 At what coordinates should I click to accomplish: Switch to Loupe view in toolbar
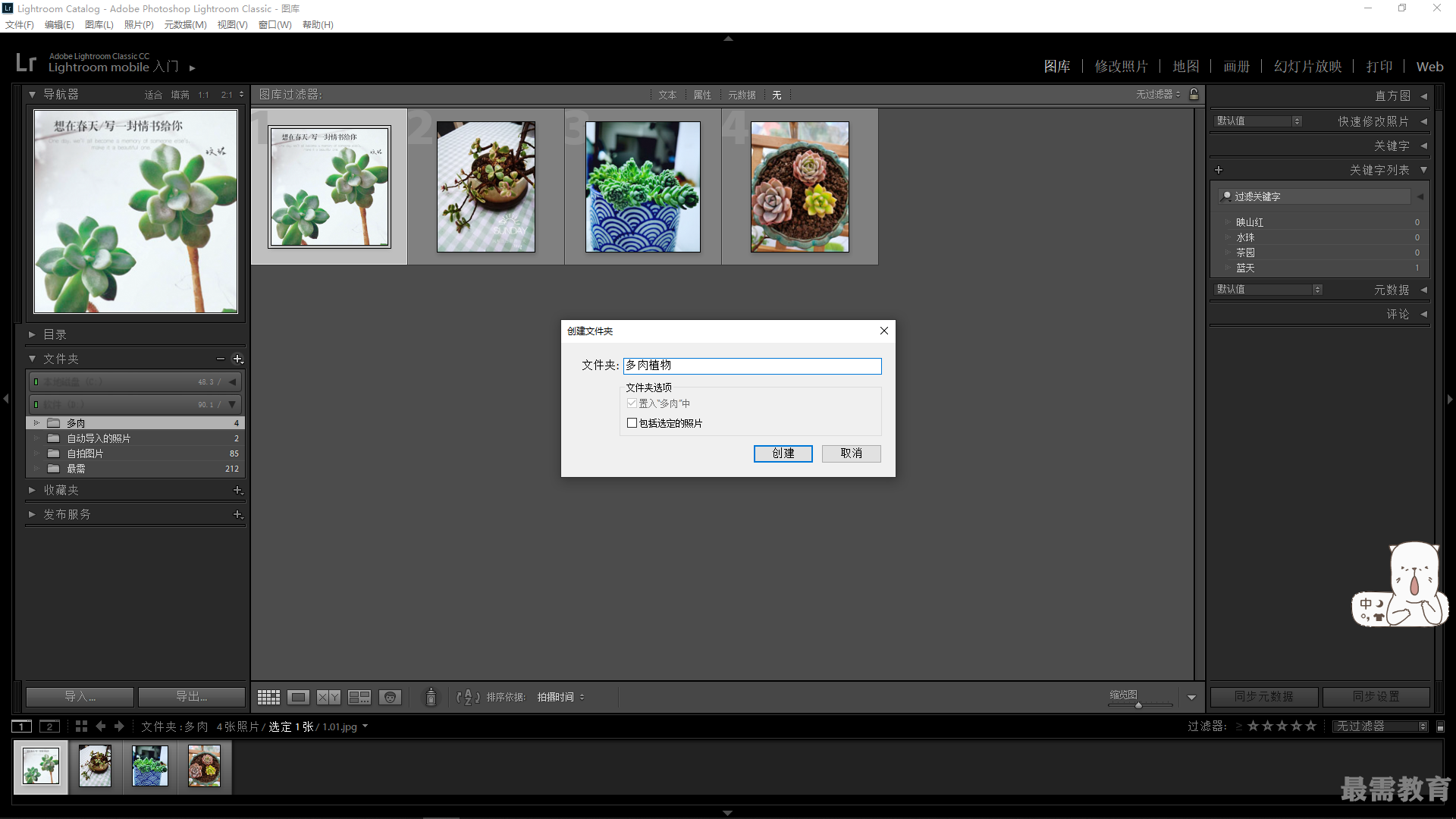299,697
